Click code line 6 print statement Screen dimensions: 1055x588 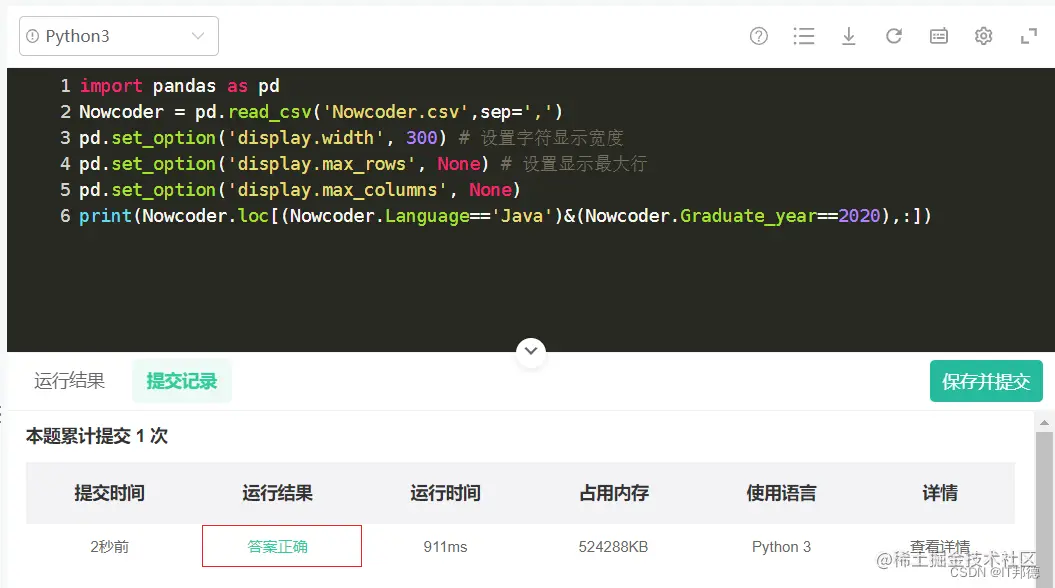tap(505, 216)
